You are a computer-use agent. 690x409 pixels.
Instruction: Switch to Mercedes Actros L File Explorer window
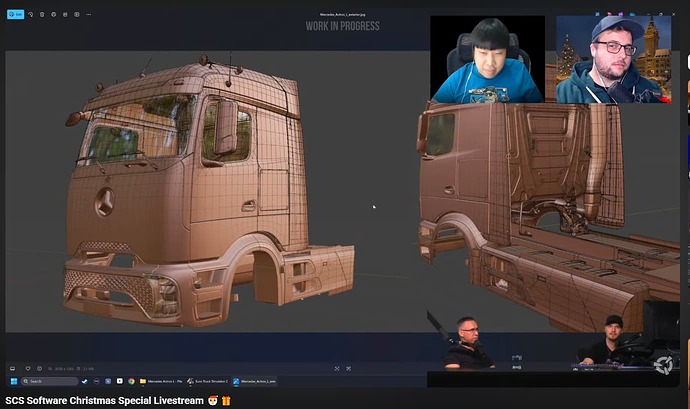pos(162,381)
